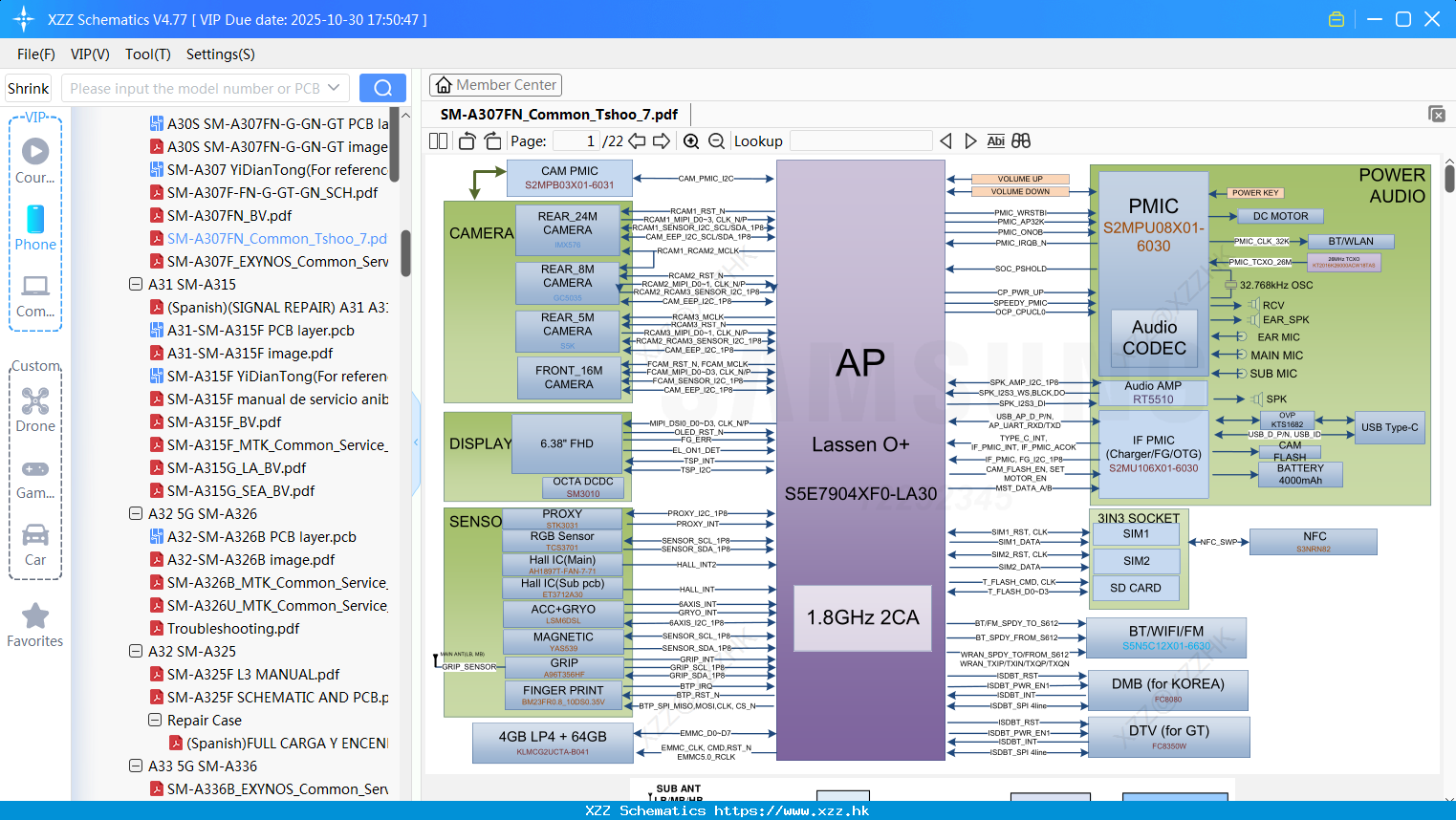The height and width of the screenshot is (820, 1456).
Task: Open A32-SM-A326B image.pdf
Action: [242, 559]
